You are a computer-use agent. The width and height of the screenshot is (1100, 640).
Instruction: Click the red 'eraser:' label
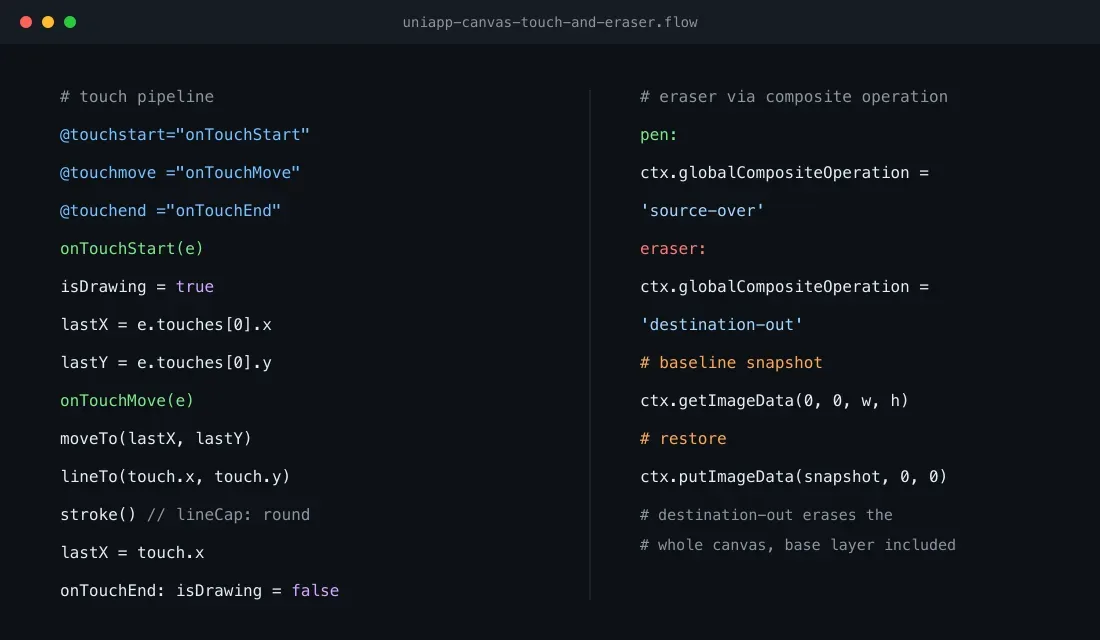[x=673, y=248]
